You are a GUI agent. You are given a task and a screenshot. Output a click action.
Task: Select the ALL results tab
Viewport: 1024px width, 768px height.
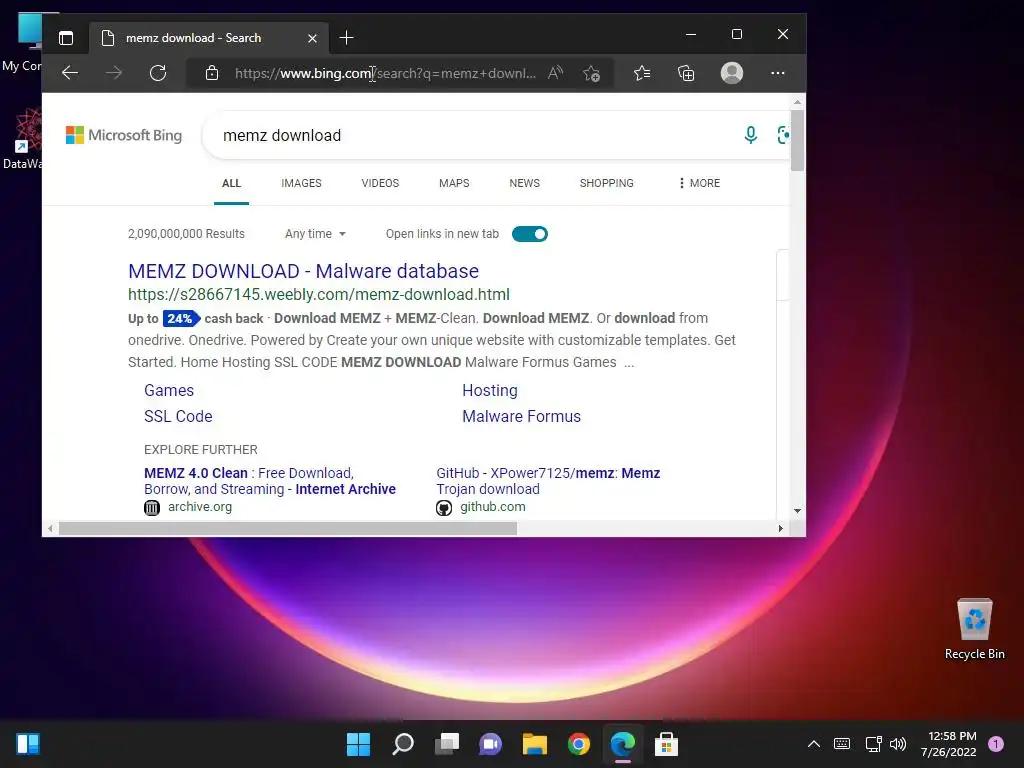tap(231, 184)
